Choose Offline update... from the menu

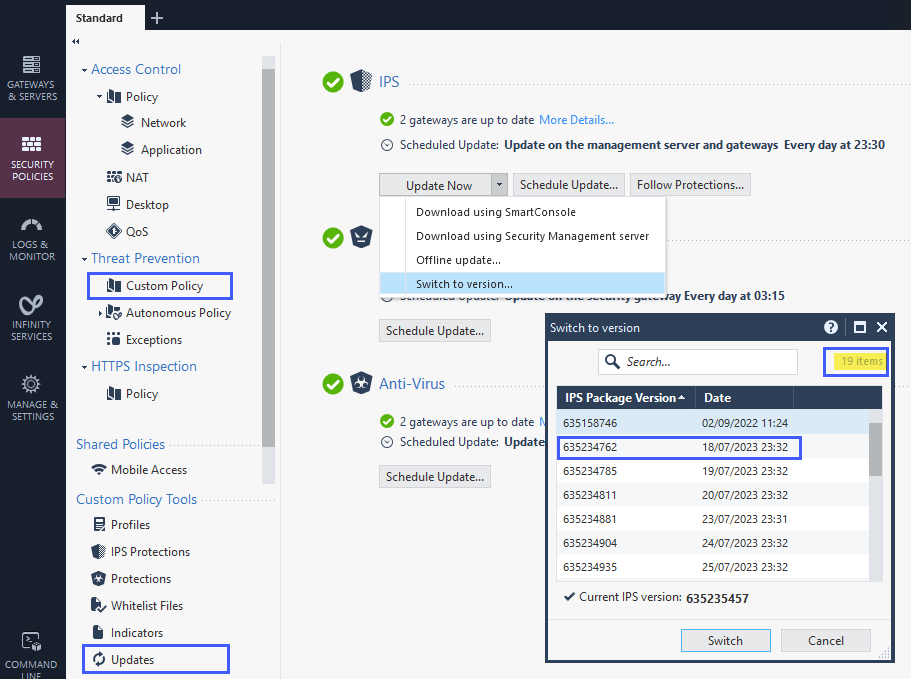[458, 260]
